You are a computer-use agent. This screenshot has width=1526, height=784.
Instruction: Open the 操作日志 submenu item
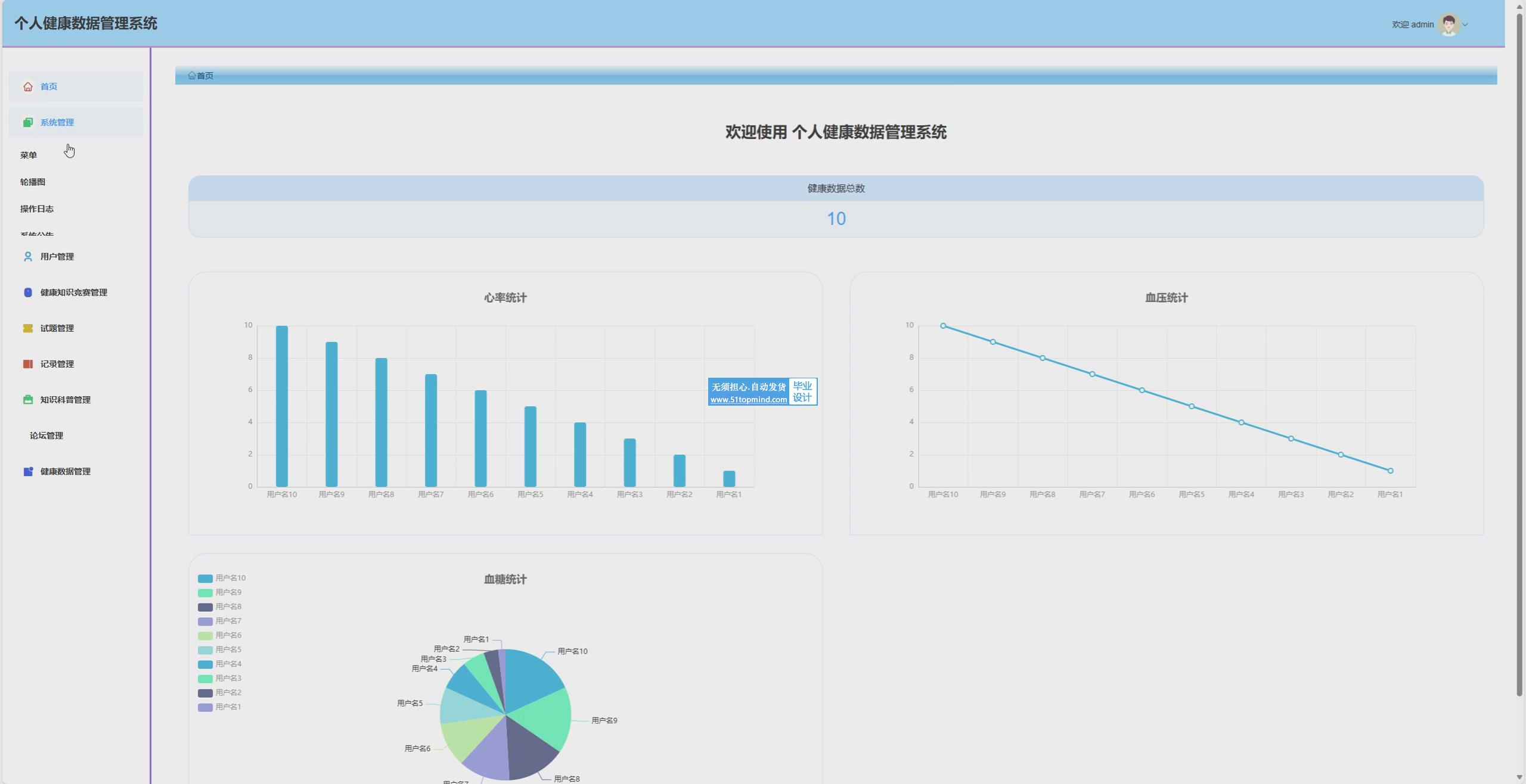pos(37,209)
